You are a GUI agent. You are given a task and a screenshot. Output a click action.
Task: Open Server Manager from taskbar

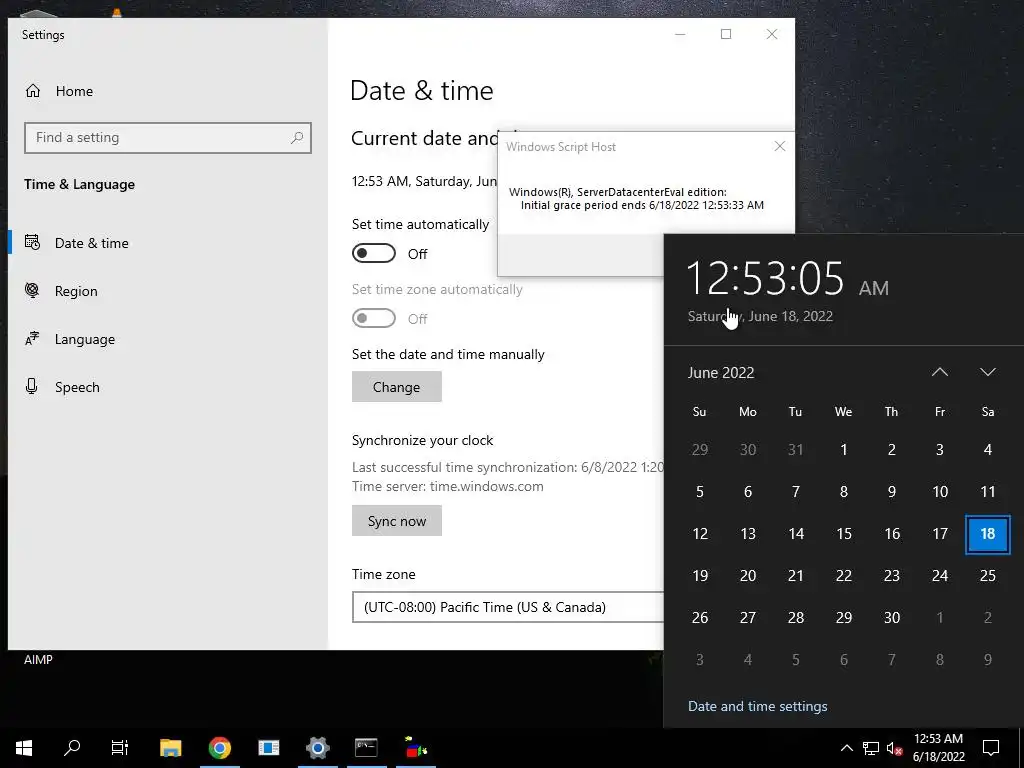click(268, 748)
